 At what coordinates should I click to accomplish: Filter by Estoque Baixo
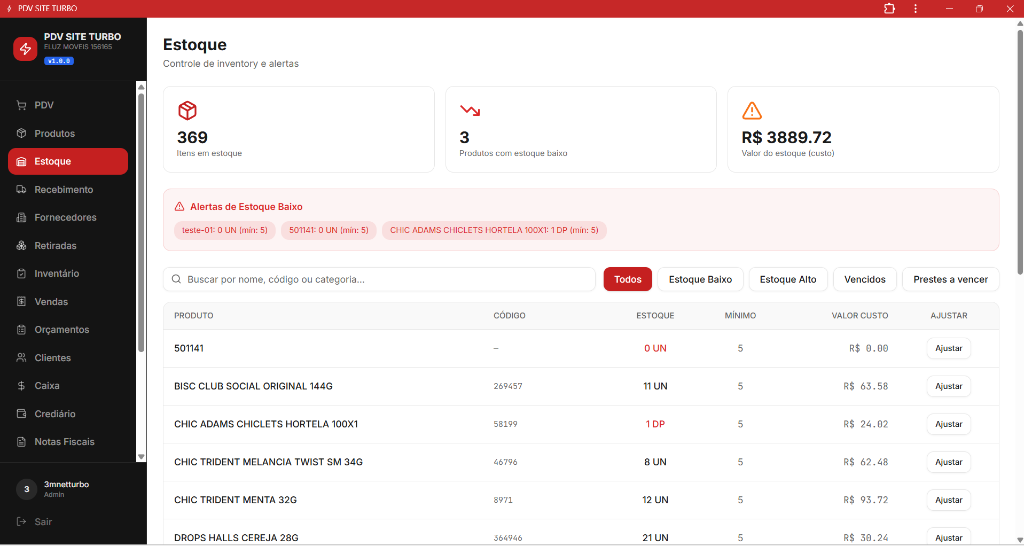[x=700, y=279]
